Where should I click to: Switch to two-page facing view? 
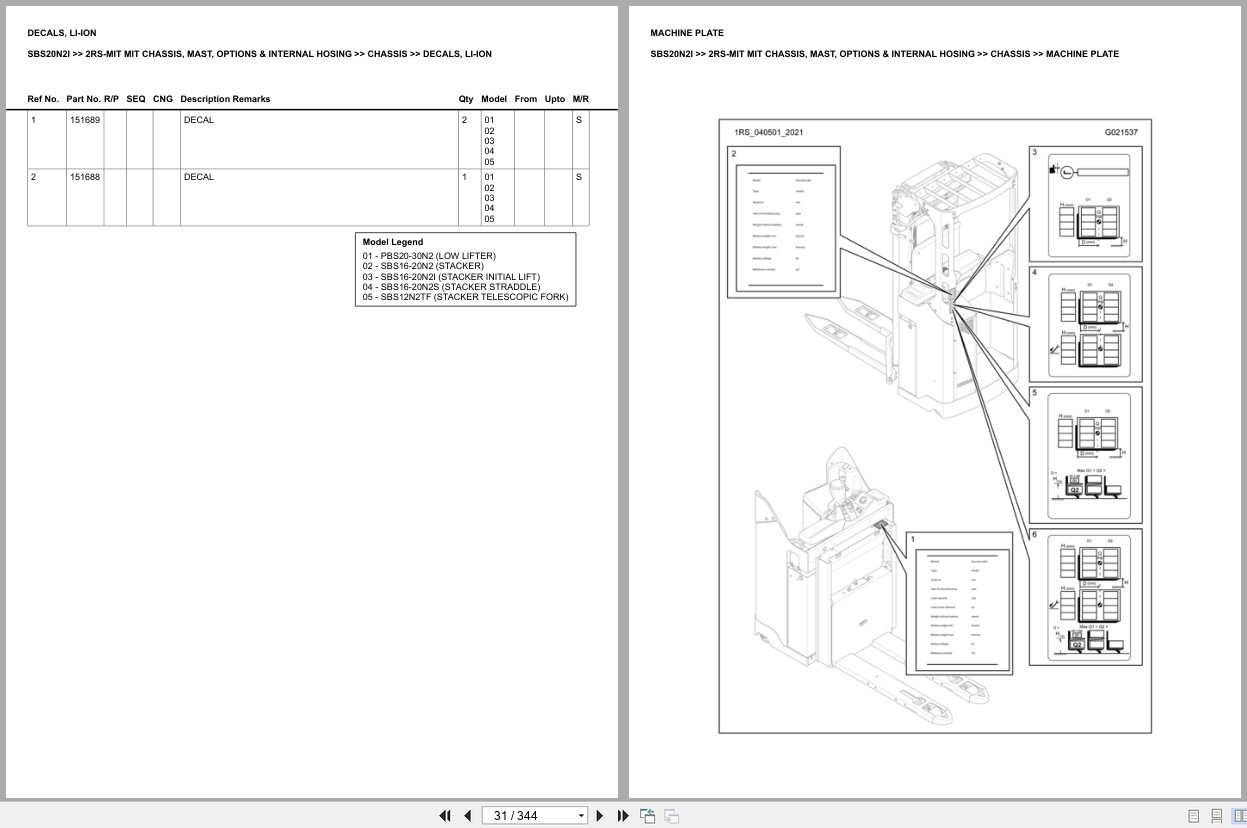[1239, 816]
